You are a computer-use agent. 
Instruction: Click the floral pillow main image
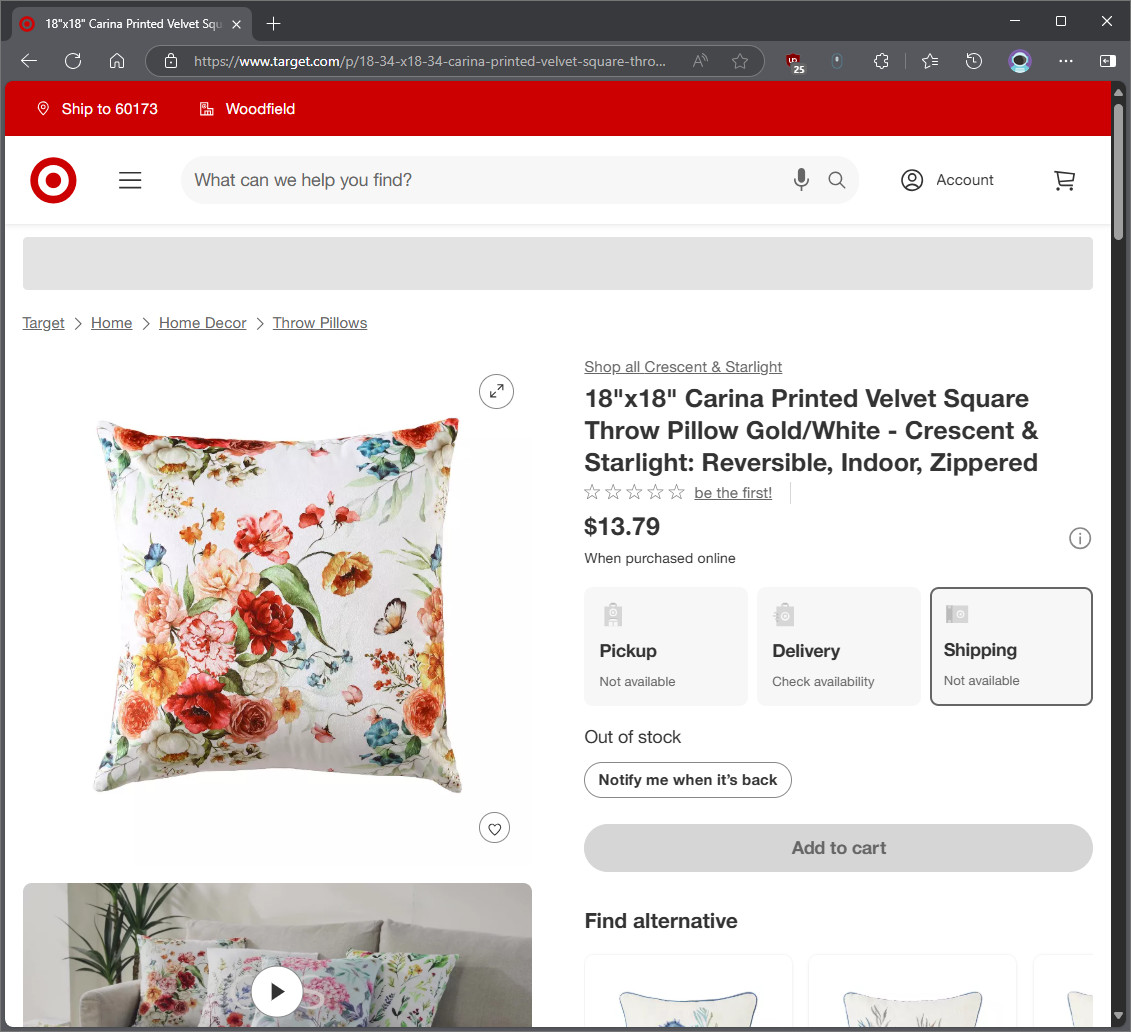[278, 606]
